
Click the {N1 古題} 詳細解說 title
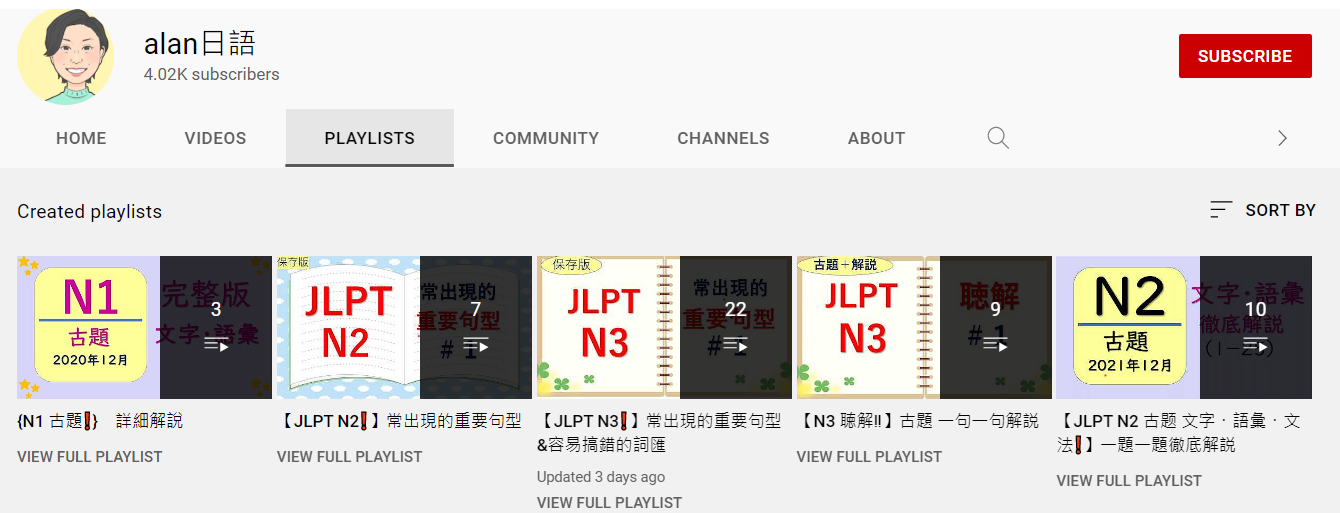[x=100, y=421]
